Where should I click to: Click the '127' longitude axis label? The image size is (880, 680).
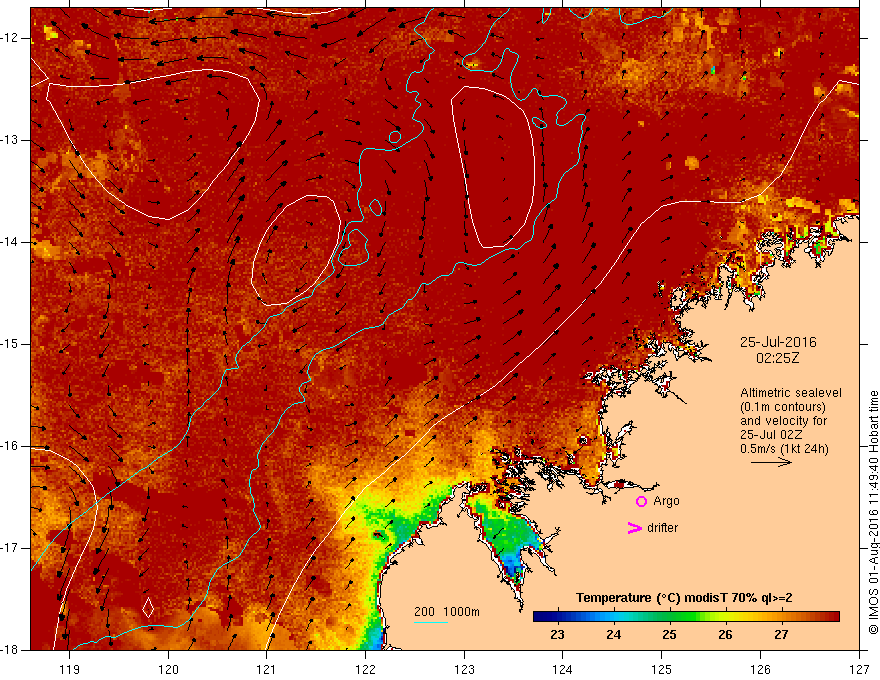(859, 669)
